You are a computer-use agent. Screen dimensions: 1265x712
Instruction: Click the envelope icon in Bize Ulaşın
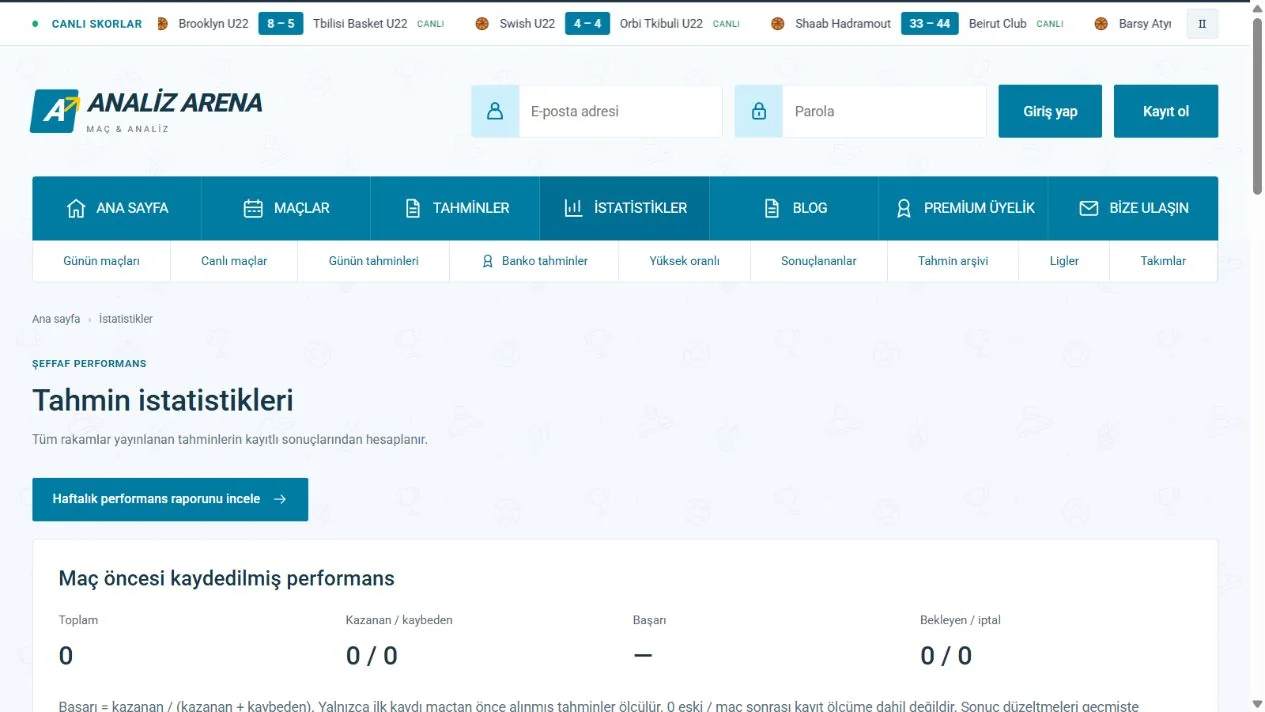[x=1089, y=208]
